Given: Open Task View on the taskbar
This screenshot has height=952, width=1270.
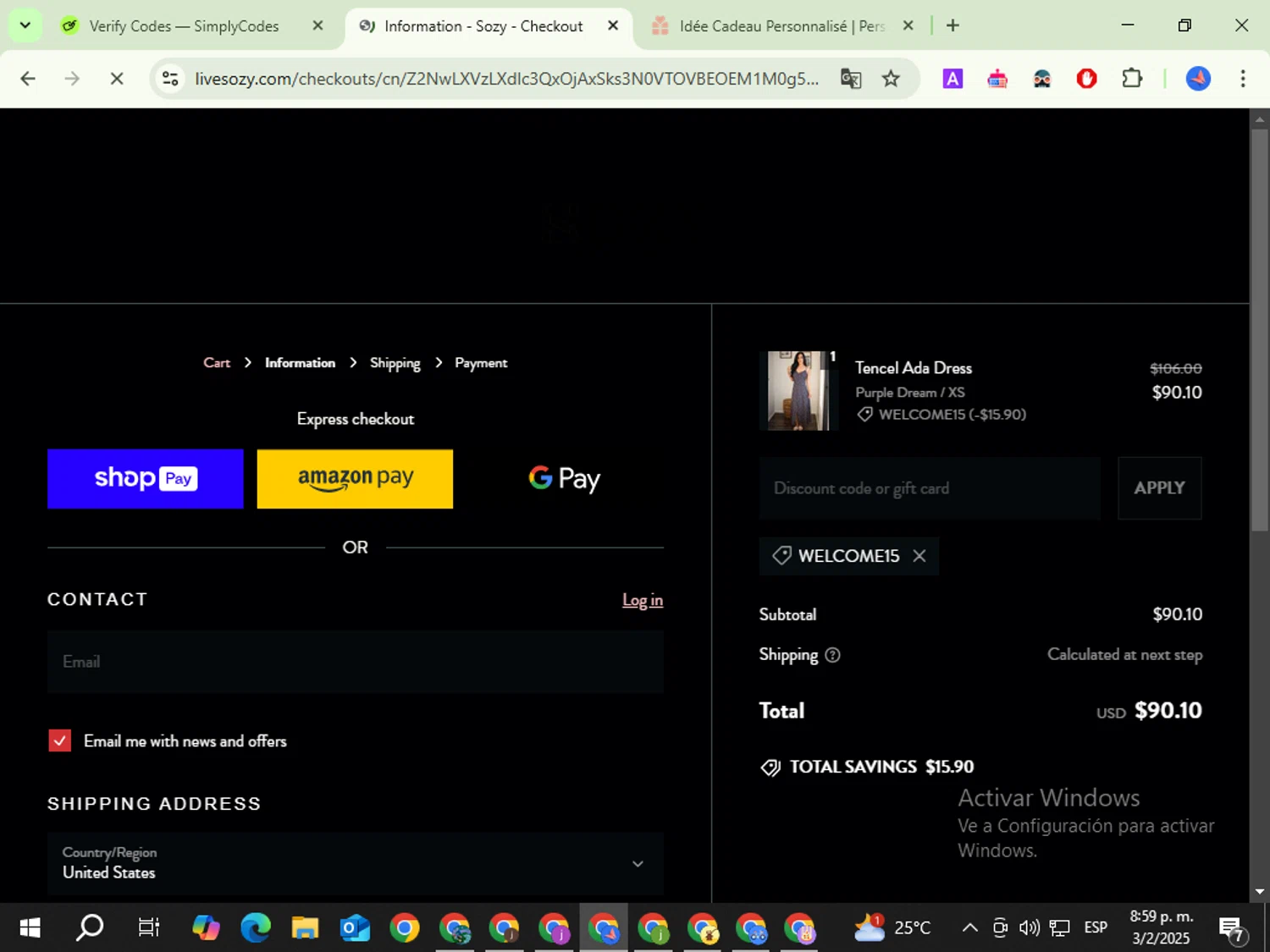Looking at the screenshot, I should pyautogui.click(x=149, y=928).
